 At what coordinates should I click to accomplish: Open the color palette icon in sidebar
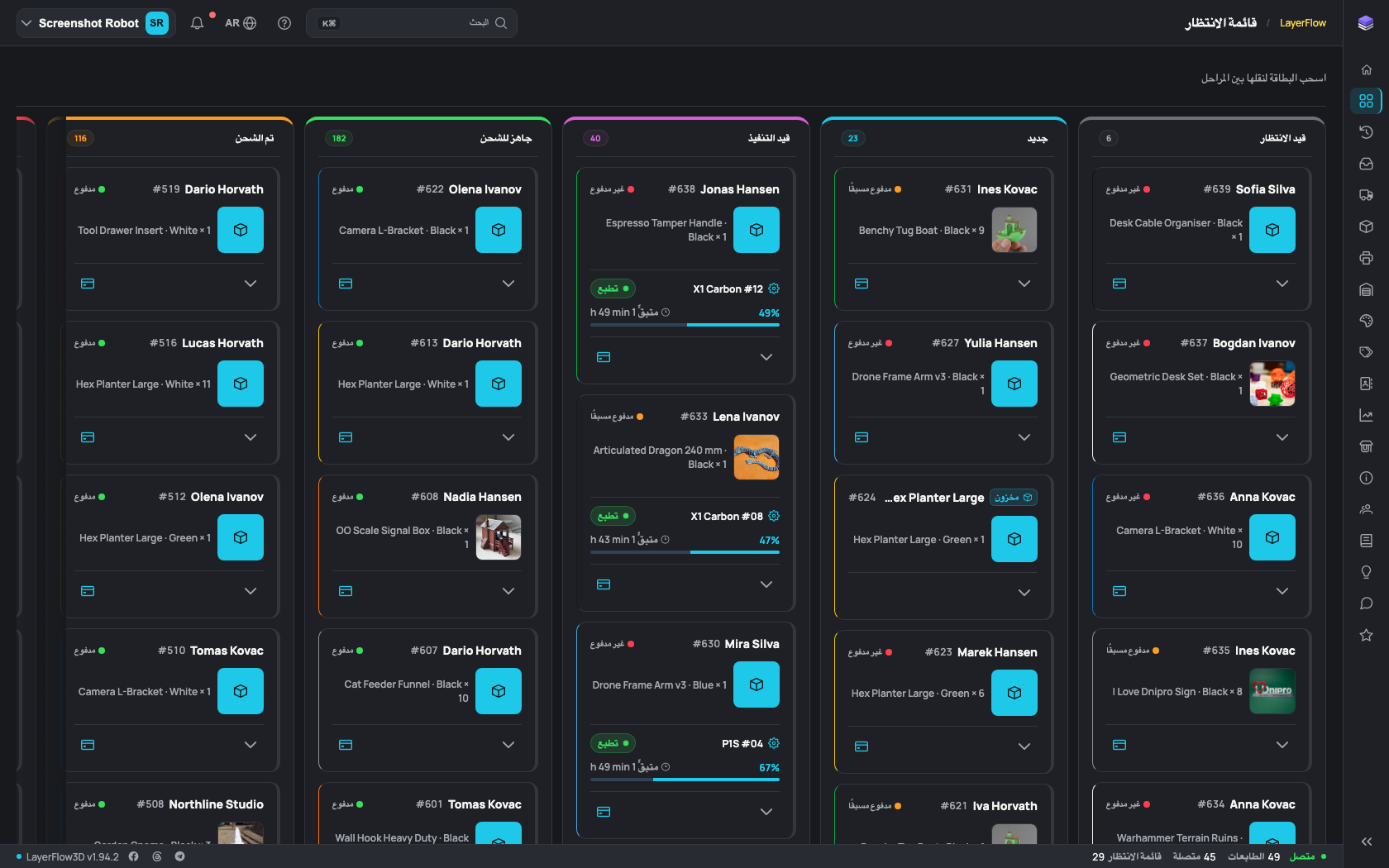tap(1366, 321)
